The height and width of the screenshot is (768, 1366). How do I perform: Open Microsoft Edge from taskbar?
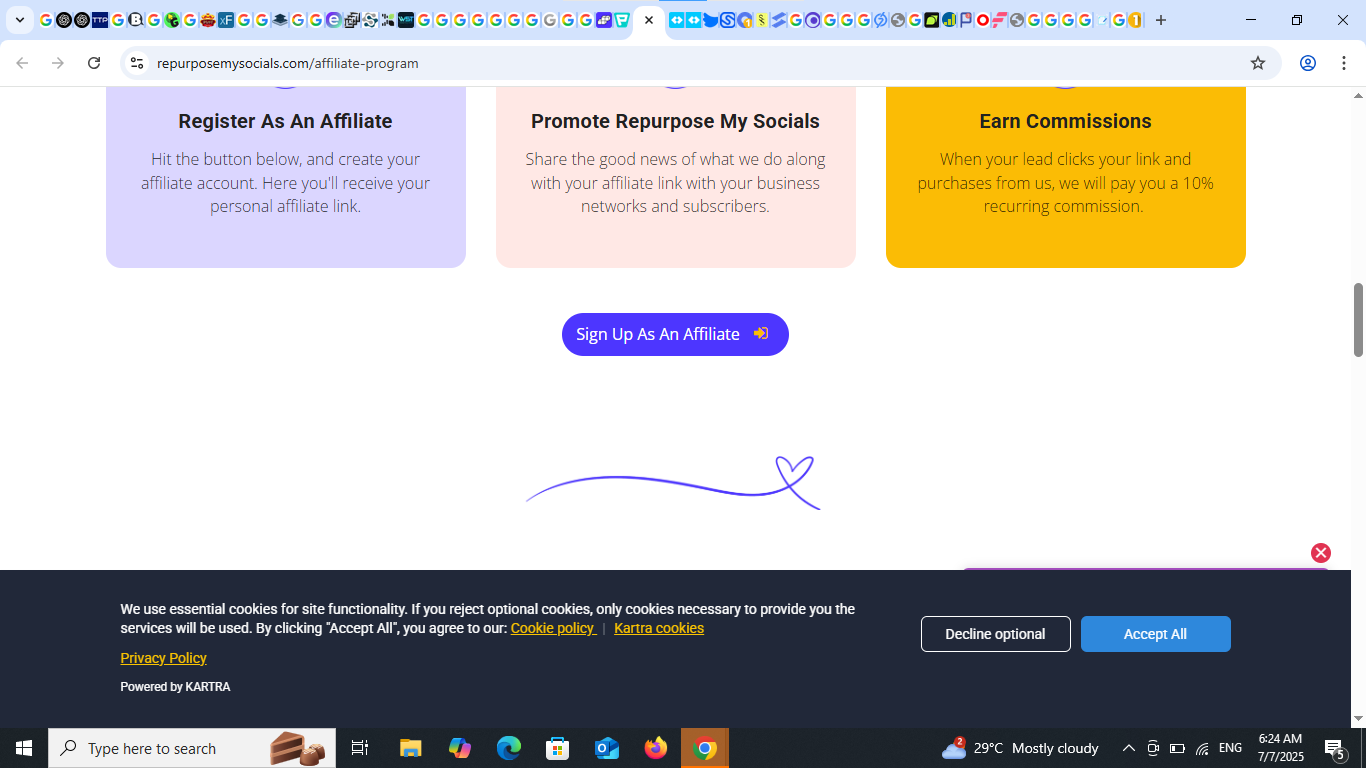509,748
